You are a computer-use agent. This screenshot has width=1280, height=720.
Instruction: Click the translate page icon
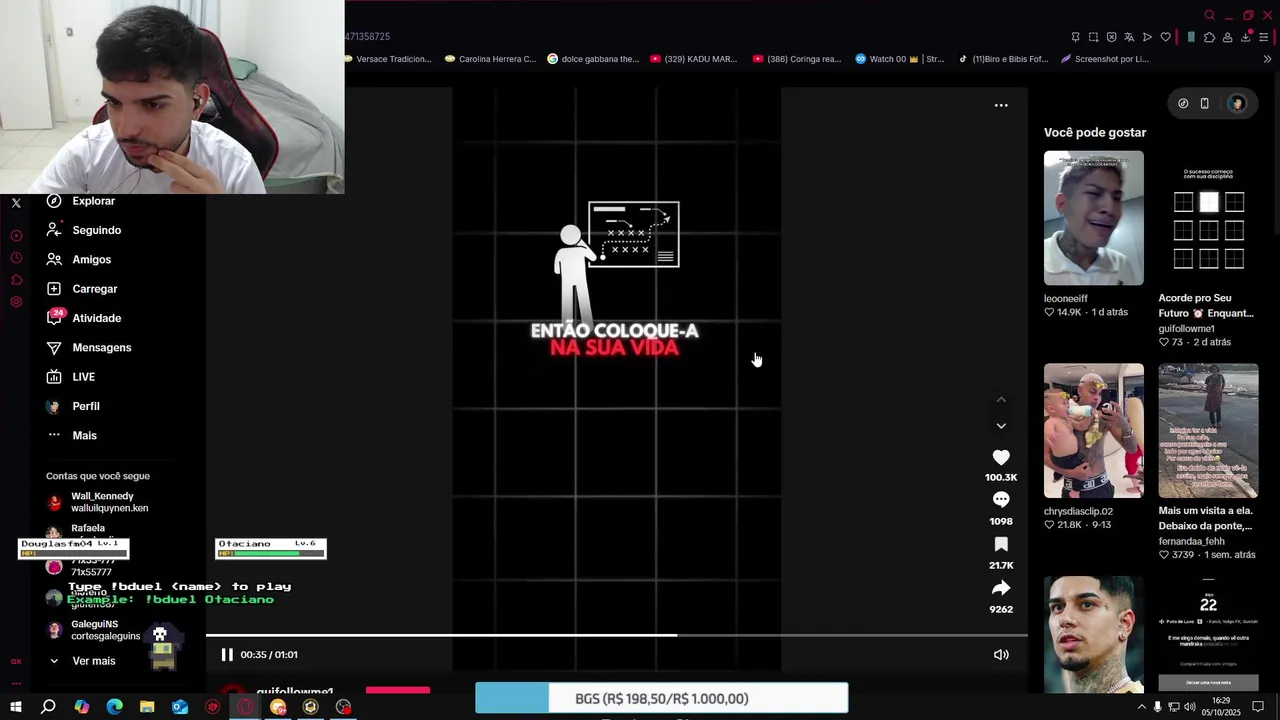click(1129, 37)
